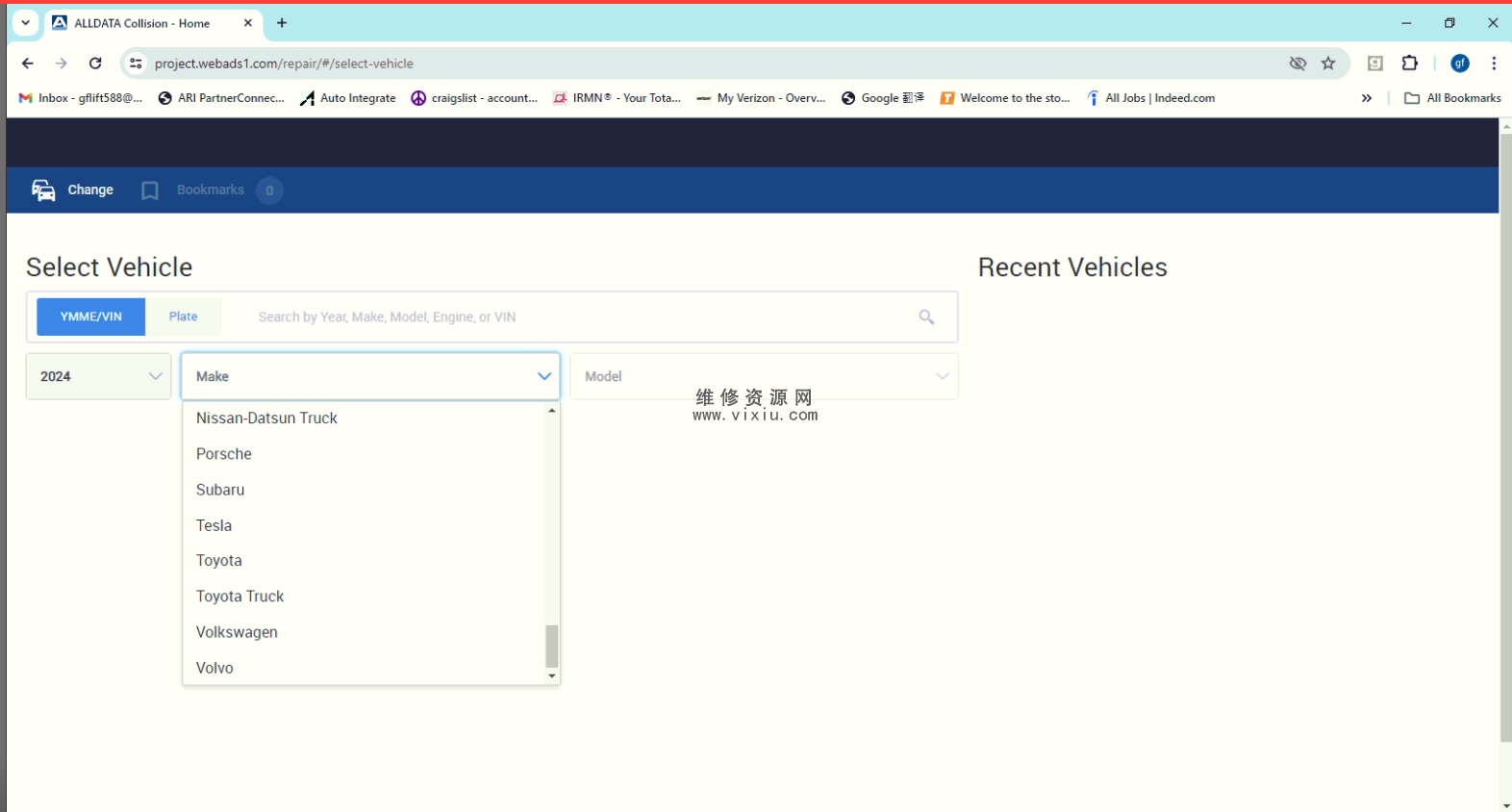Click the search magnifier icon in the vehicle search box
The width and height of the screenshot is (1512, 812).
(x=926, y=317)
